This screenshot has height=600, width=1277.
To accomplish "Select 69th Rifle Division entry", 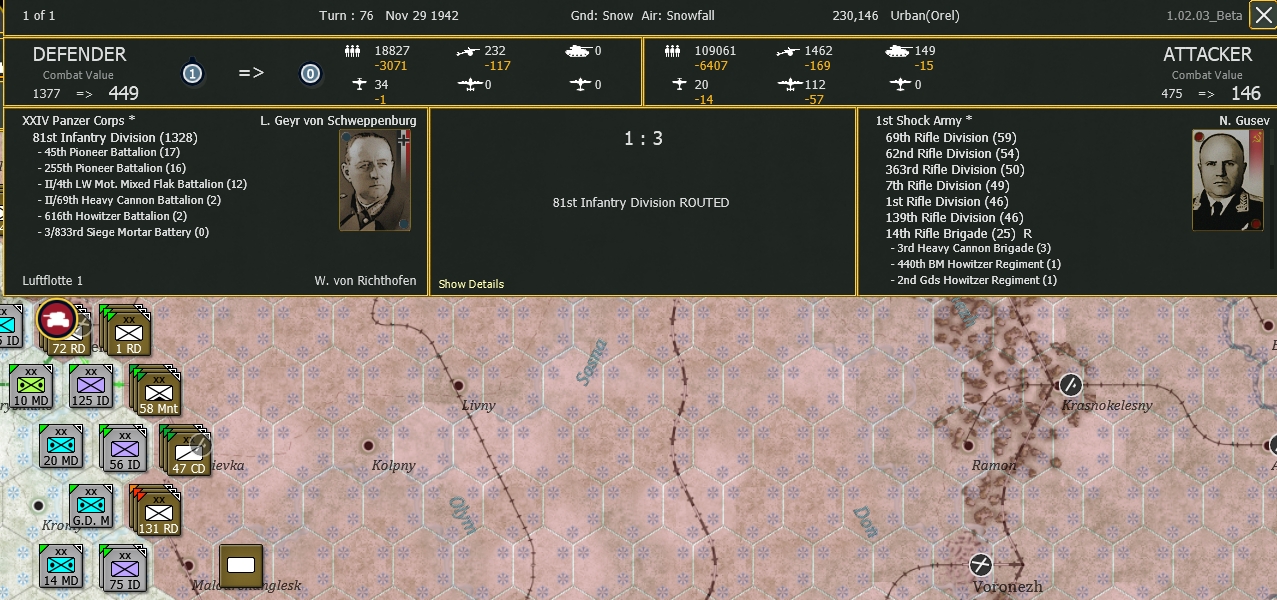I will 951,138.
